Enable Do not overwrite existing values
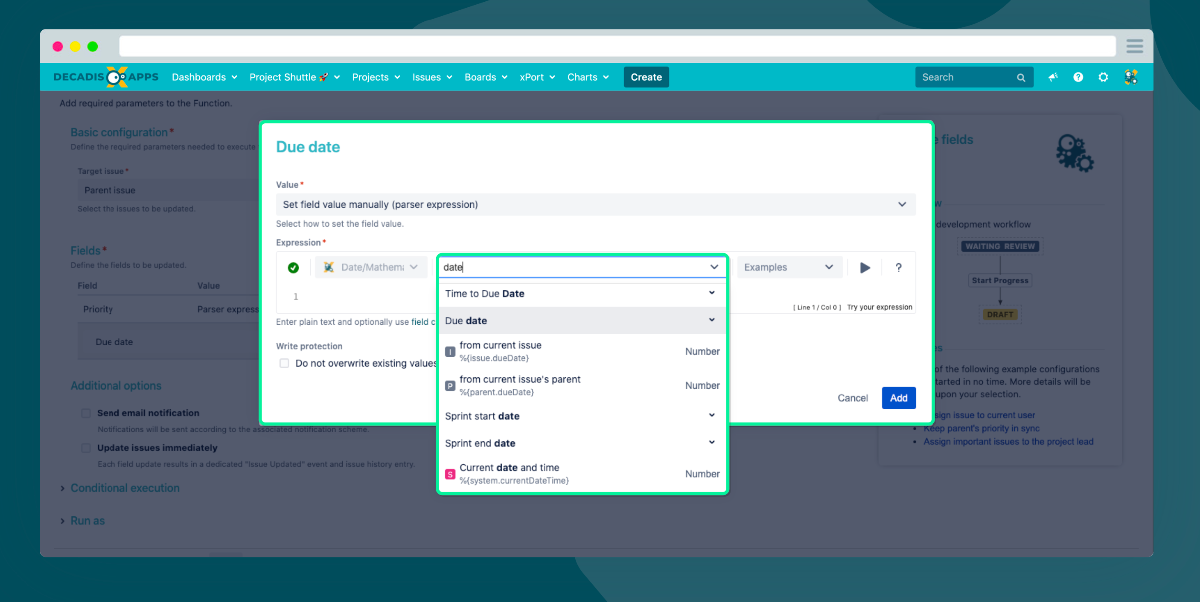 click(x=284, y=364)
